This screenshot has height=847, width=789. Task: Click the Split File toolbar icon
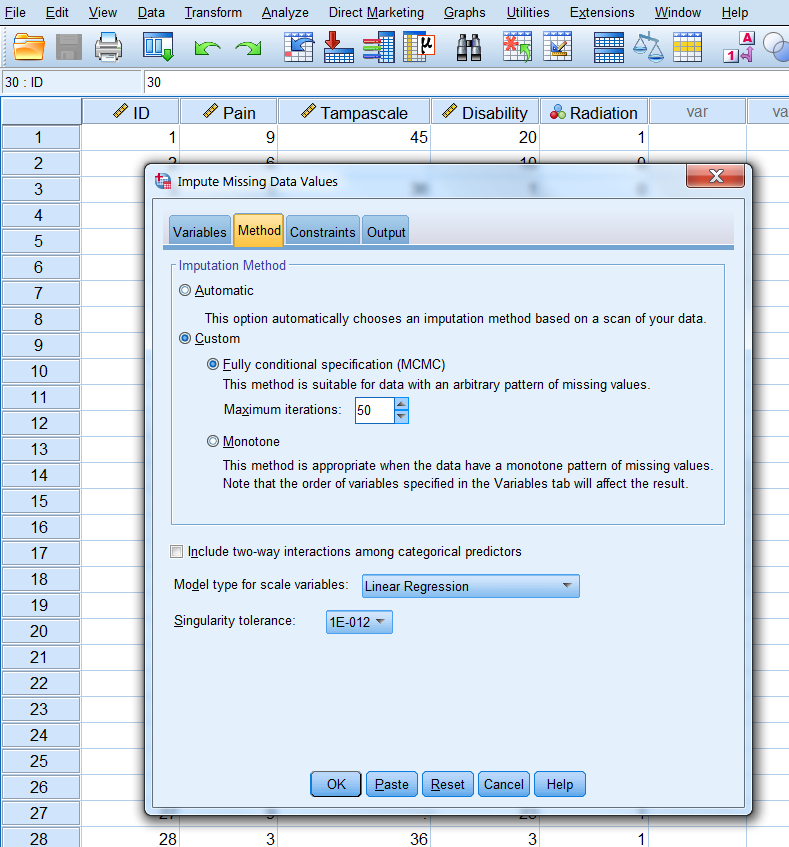coord(609,47)
